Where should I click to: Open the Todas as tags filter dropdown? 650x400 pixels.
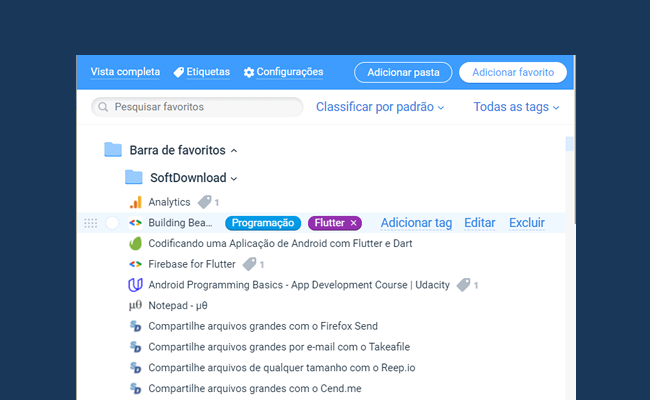(517, 107)
